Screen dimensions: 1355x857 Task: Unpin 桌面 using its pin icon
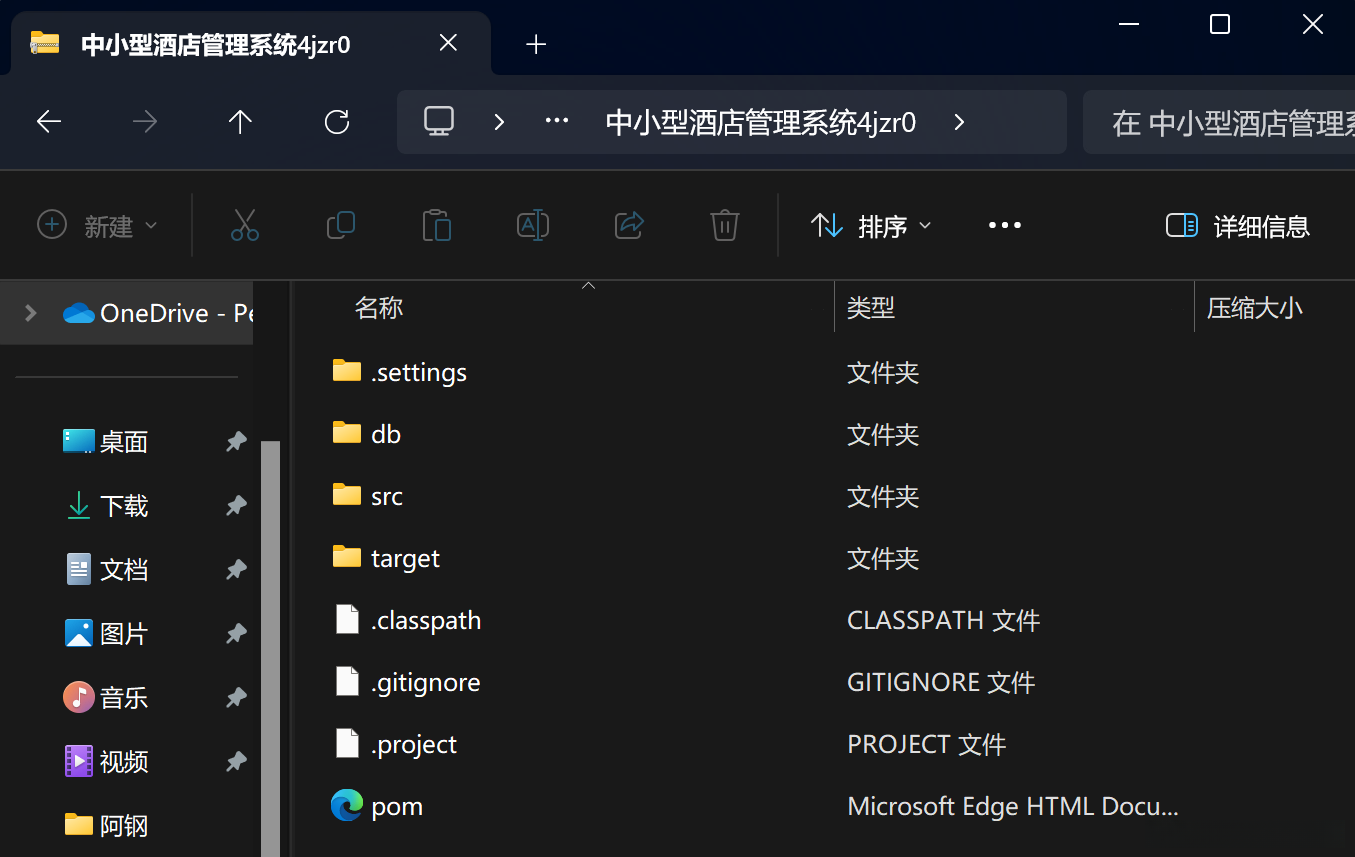[x=236, y=442]
